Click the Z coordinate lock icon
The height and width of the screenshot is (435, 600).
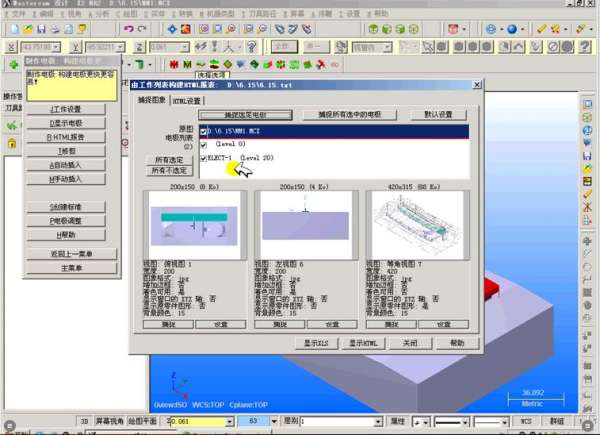140,47
